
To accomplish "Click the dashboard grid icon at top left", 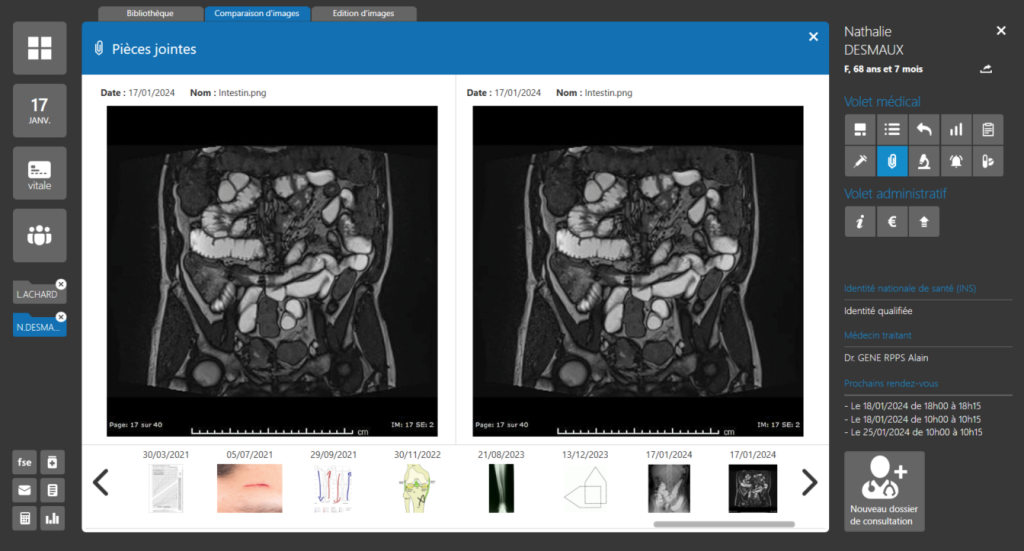I will [40, 48].
